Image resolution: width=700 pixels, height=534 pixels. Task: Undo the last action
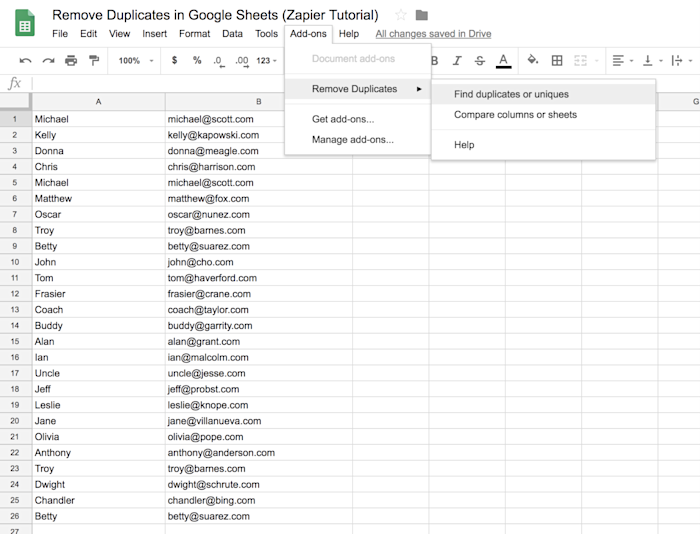pyautogui.click(x=25, y=60)
